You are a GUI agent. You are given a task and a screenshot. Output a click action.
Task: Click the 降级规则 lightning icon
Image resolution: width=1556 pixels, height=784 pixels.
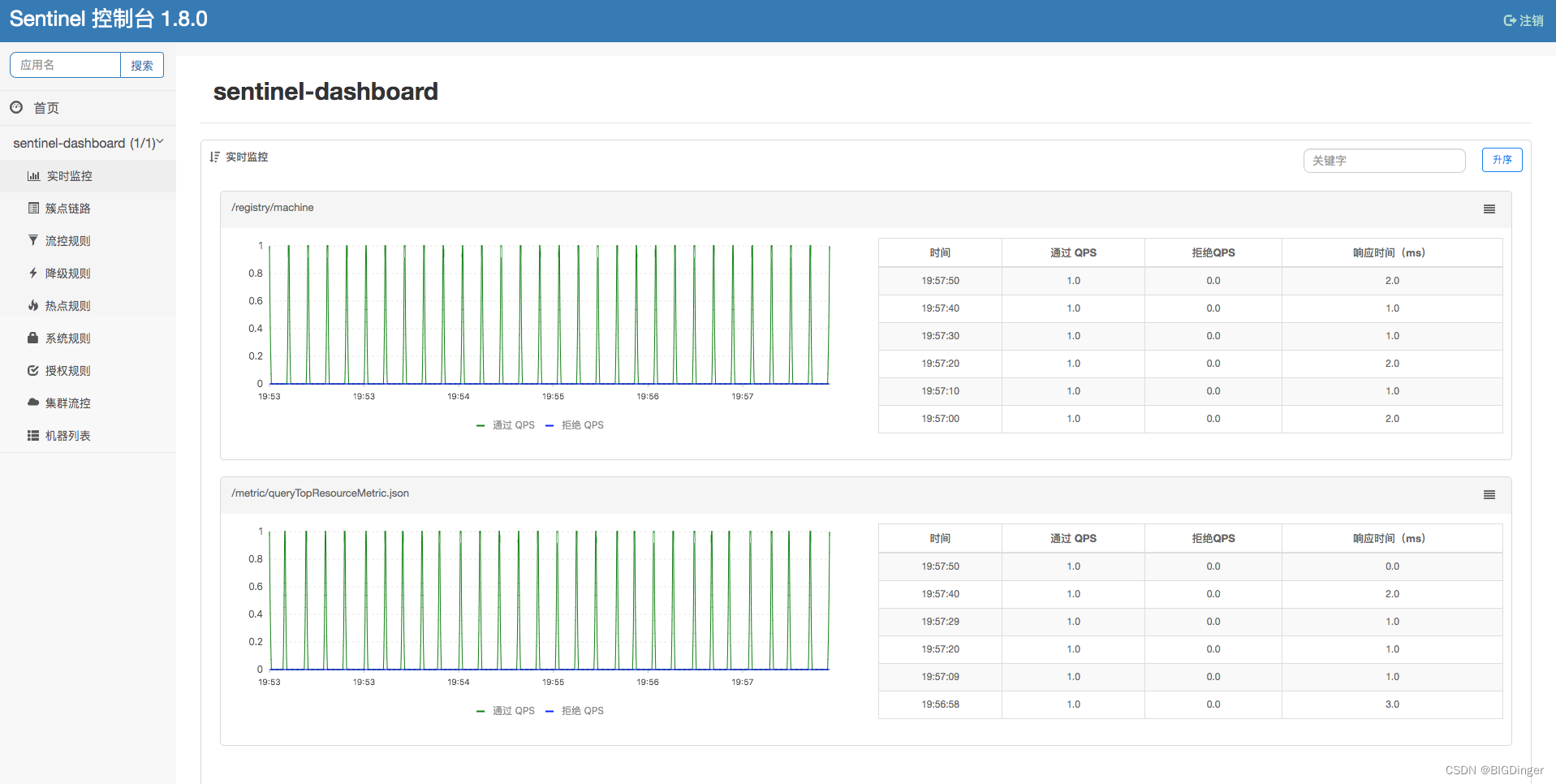[33, 274]
